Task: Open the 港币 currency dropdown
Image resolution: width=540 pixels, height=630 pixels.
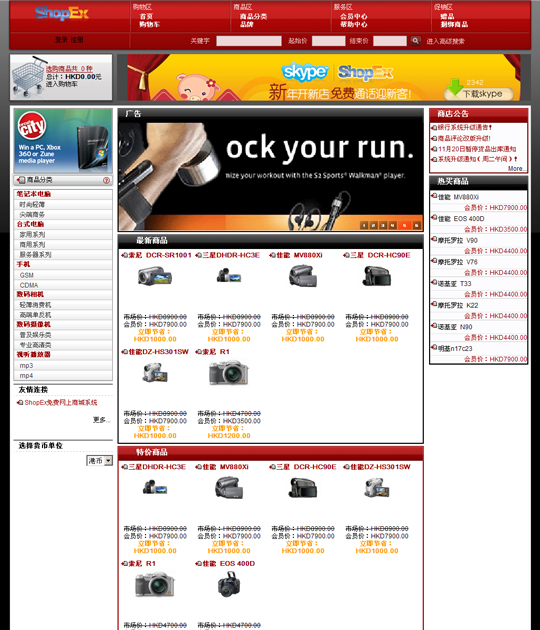Action: pos(100,460)
